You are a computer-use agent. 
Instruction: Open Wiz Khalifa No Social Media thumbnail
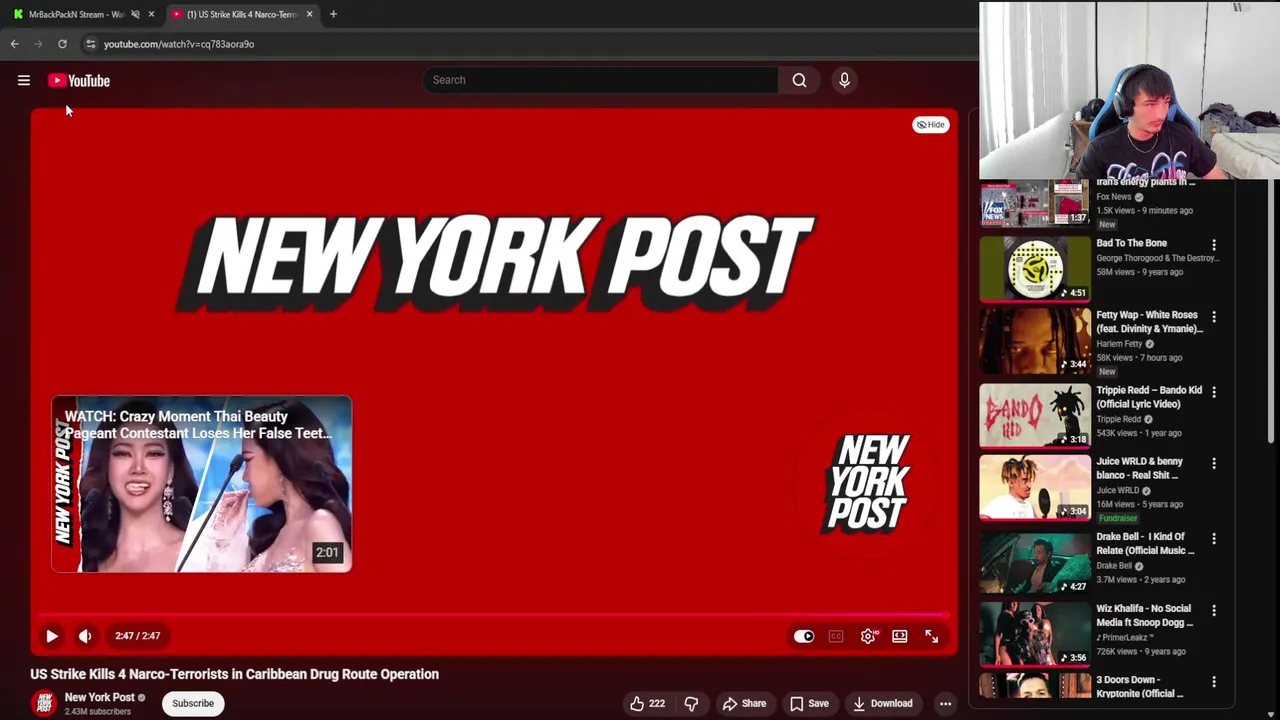tap(1035, 634)
